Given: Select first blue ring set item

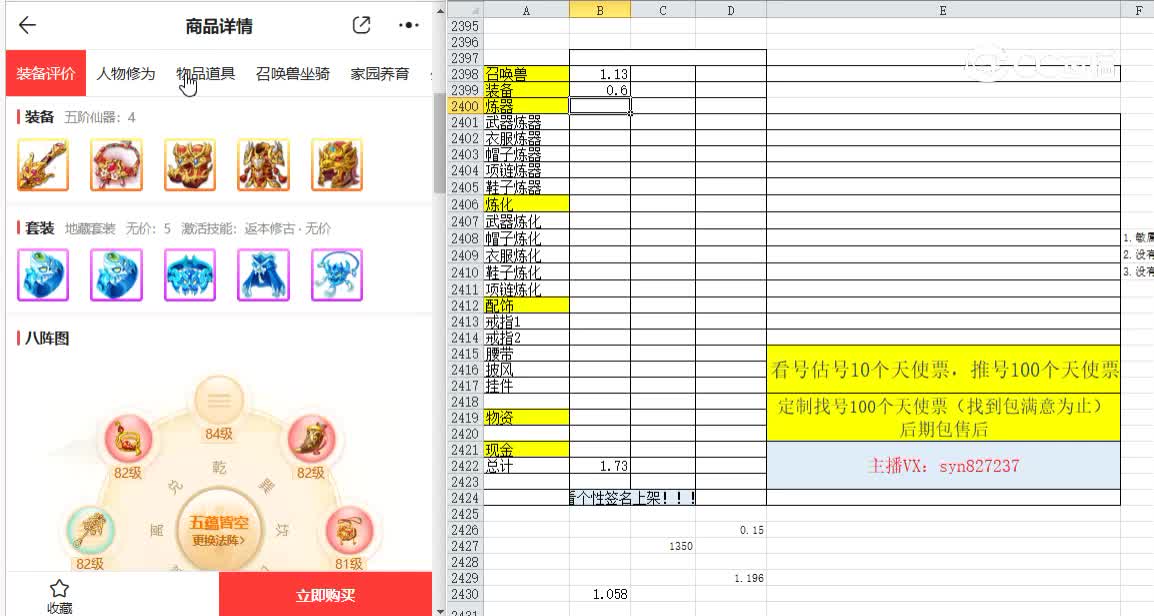Looking at the screenshot, I should (x=43, y=275).
